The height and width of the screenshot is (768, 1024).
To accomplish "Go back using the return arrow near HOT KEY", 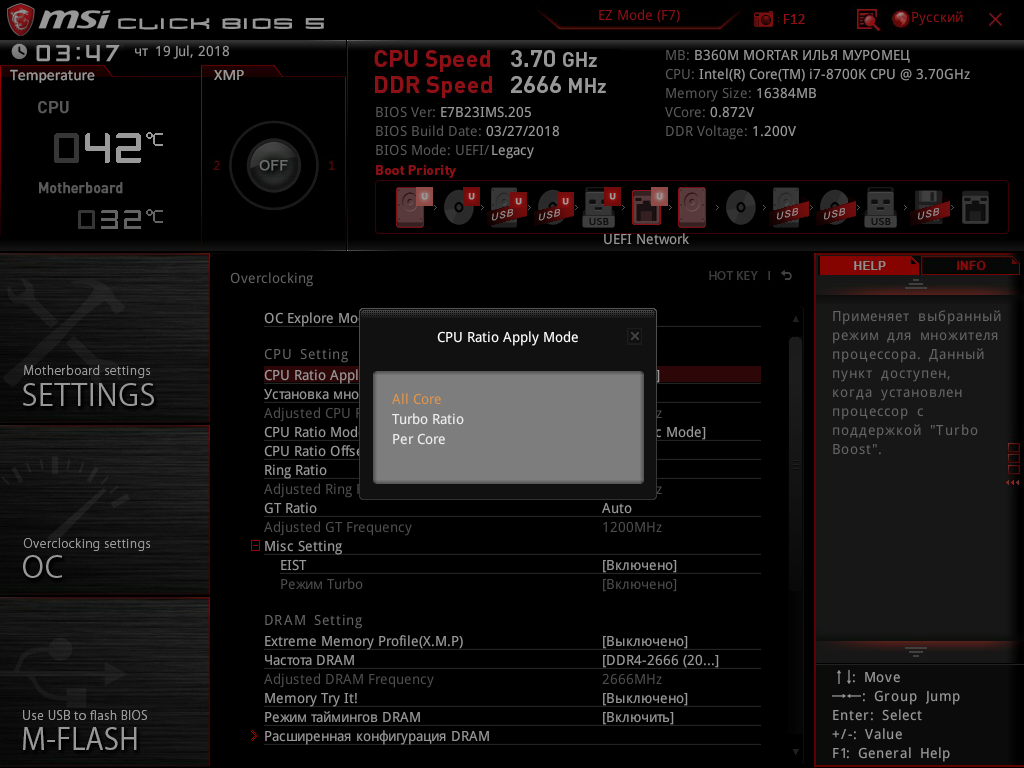I will [787, 276].
